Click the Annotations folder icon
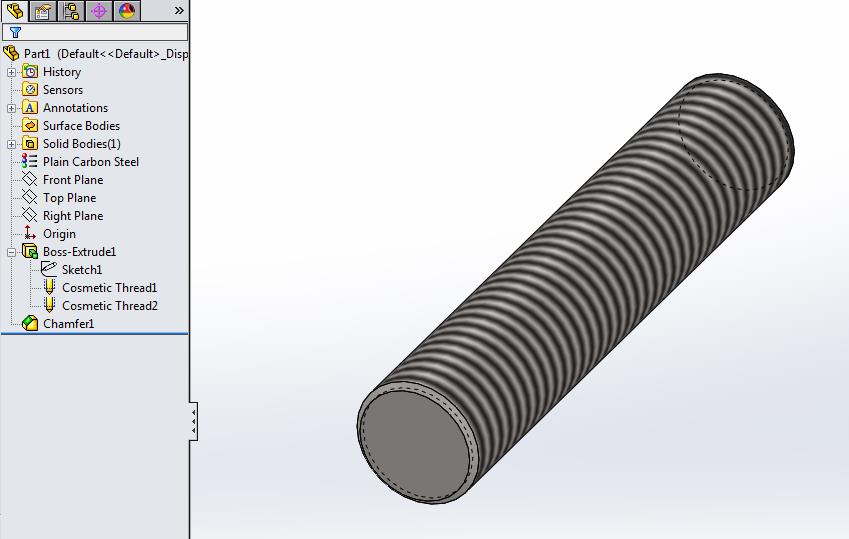The image size is (849, 539). click(30, 108)
